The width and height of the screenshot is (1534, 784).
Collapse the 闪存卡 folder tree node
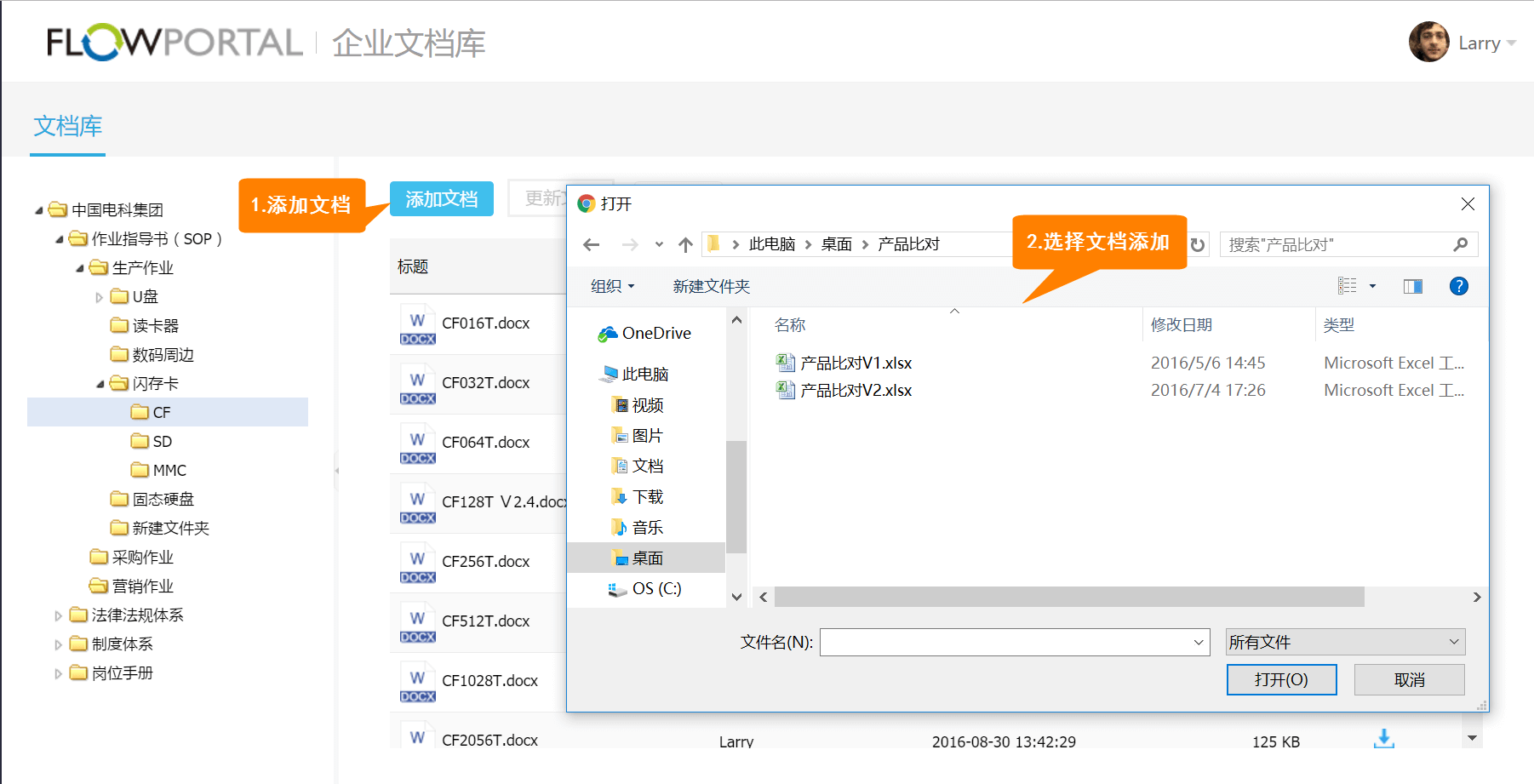tap(100, 384)
